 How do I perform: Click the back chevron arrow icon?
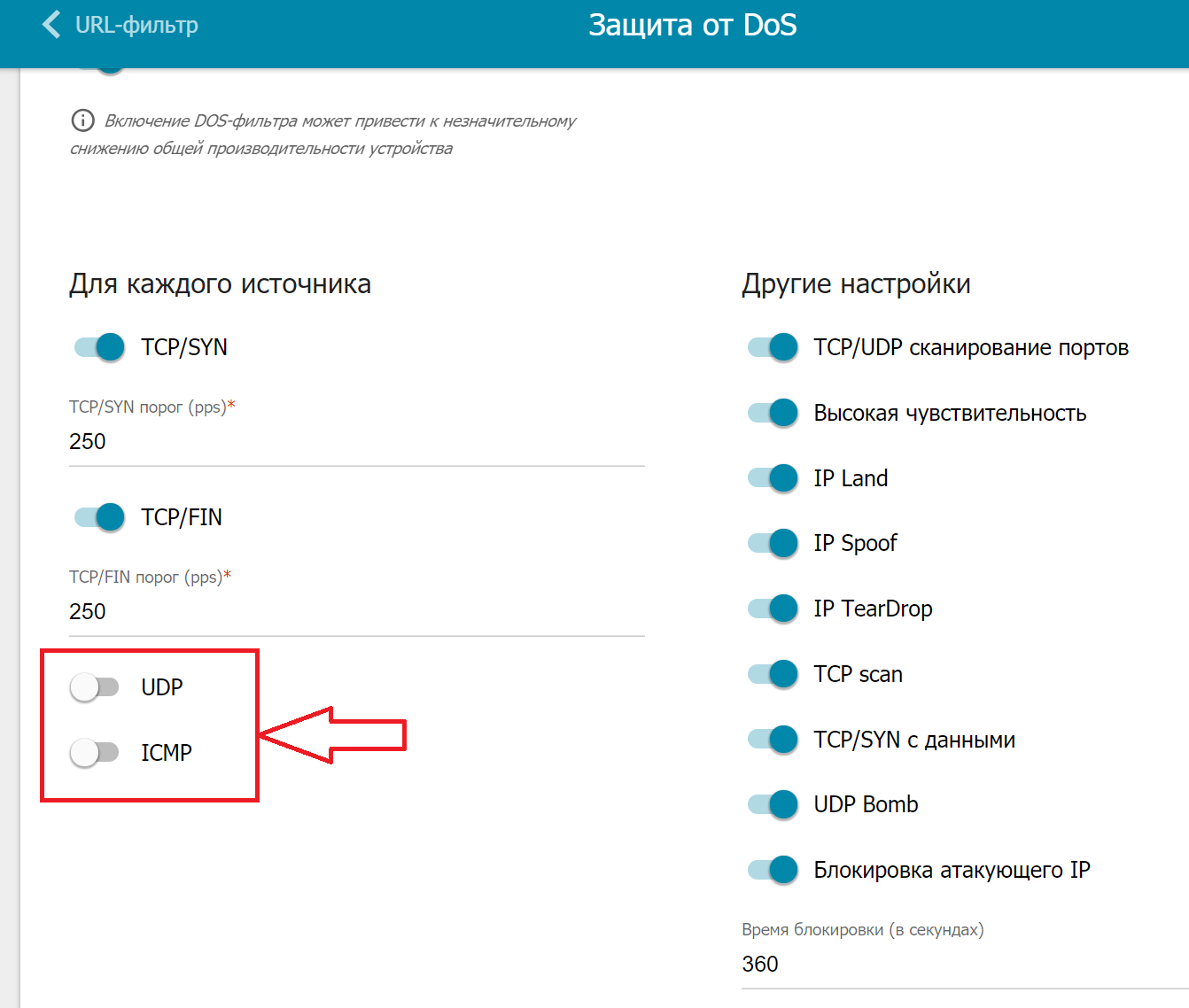pos(51,25)
